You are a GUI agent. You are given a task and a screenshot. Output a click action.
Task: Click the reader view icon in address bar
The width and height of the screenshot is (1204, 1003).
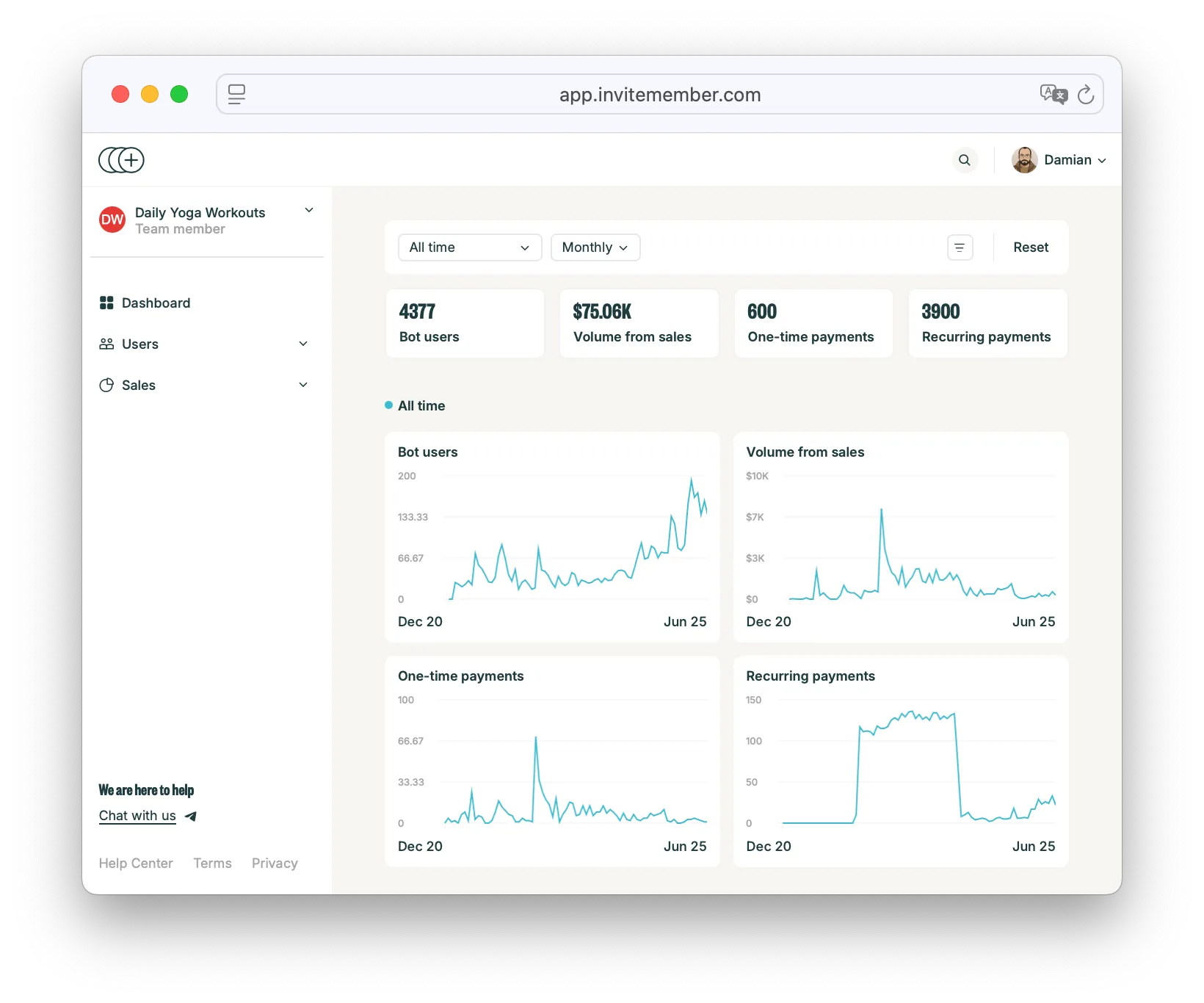(236, 95)
